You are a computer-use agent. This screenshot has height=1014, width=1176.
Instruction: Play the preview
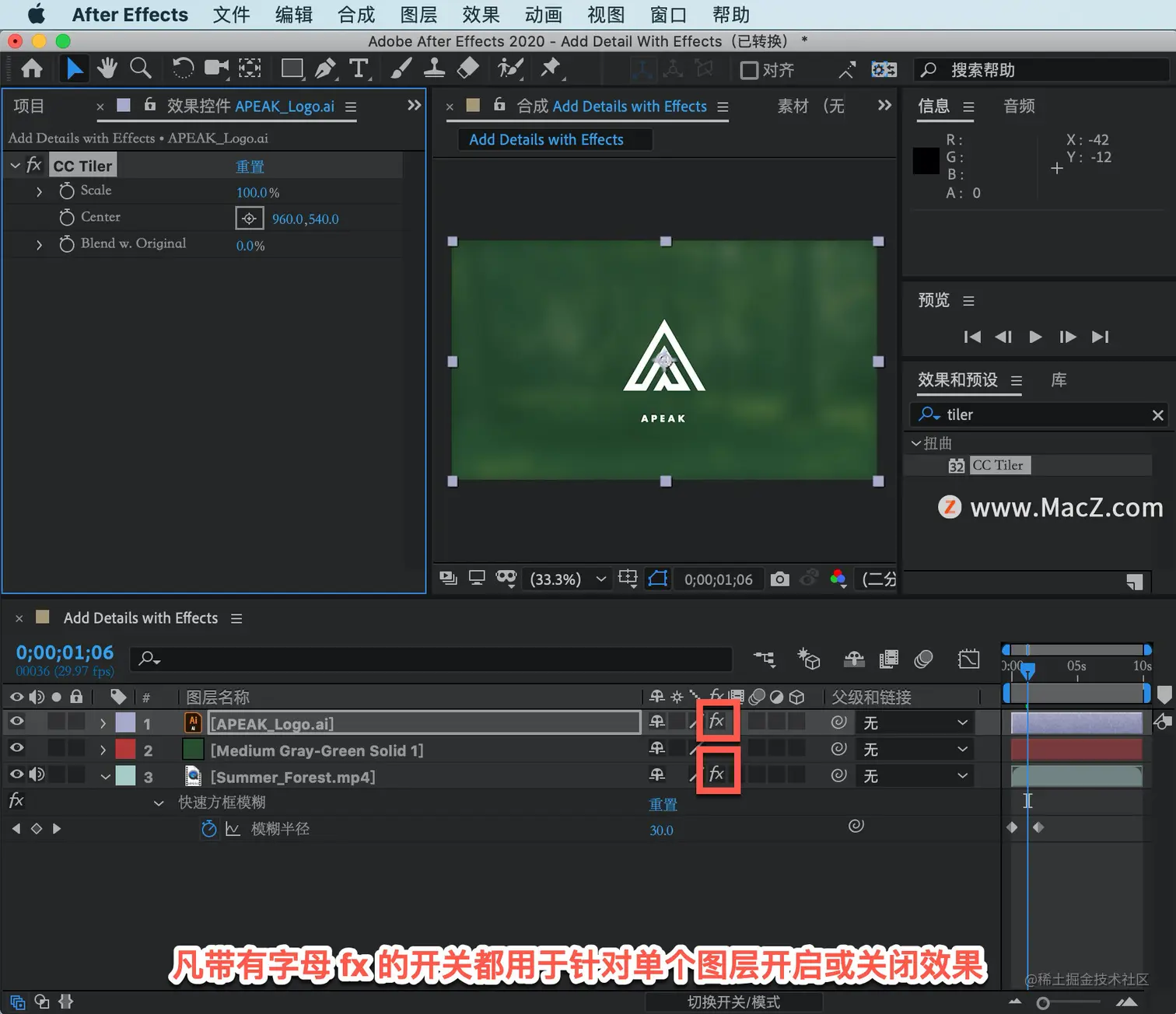1035,337
